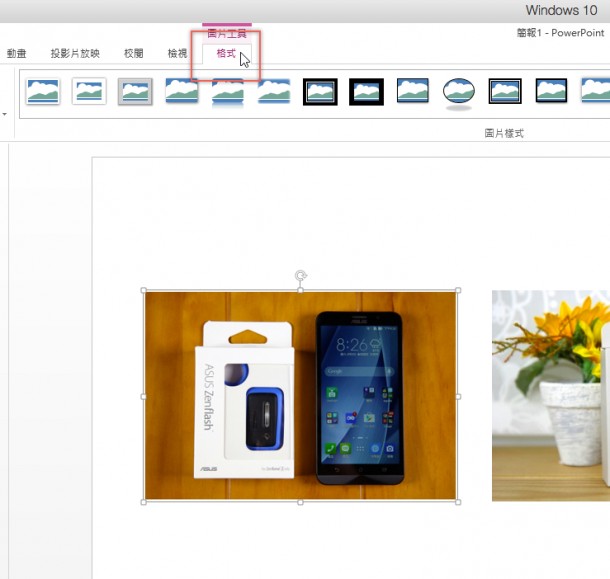Viewport: 610px width, 579px height.
Task: Apply the second white beveled frame picture style
Action: click(x=89, y=91)
